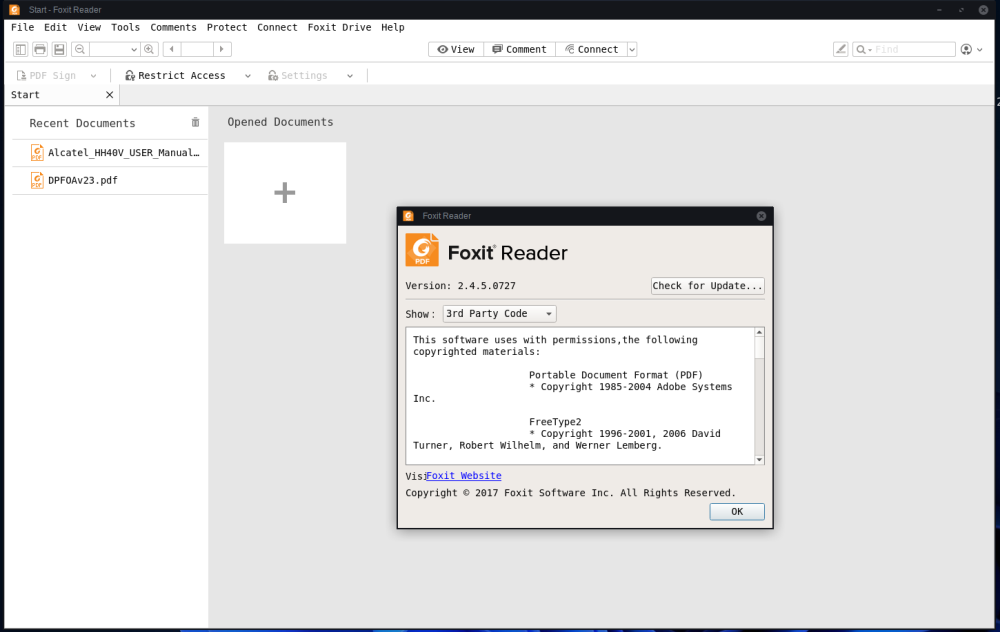Image resolution: width=1000 pixels, height=632 pixels.
Task: Open the Show 3rd Party Code dropdown
Action: point(499,314)
